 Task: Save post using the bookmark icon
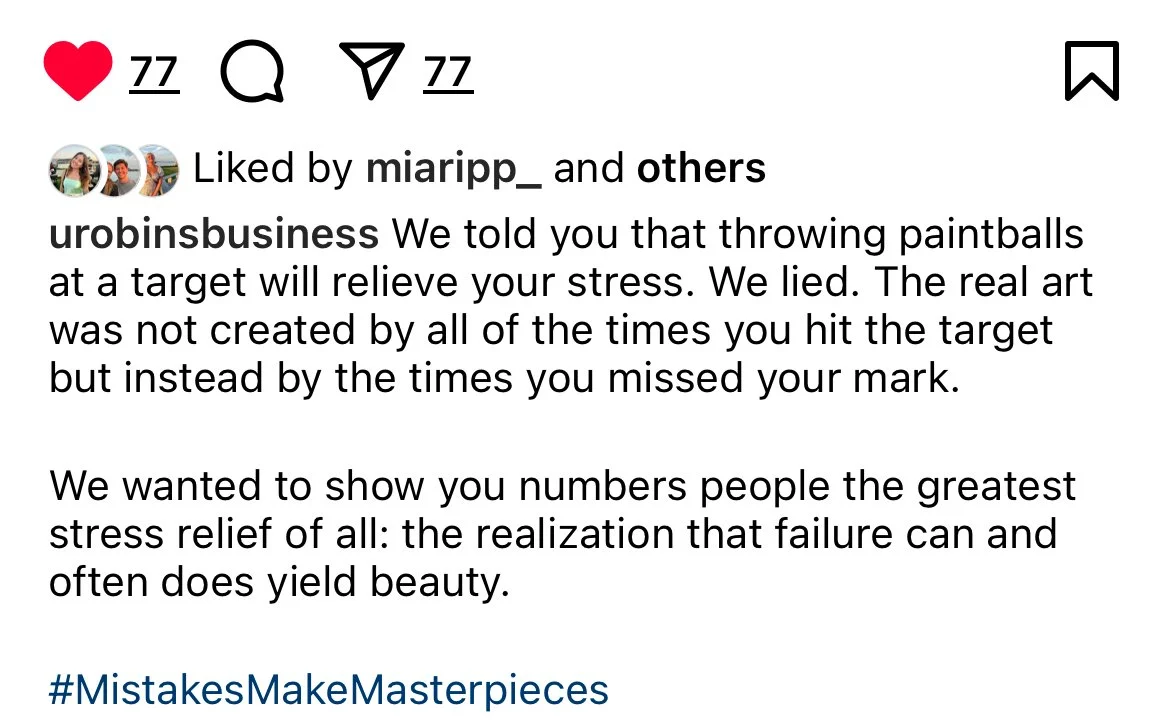pyautogui.click(x=1092, y=71)
